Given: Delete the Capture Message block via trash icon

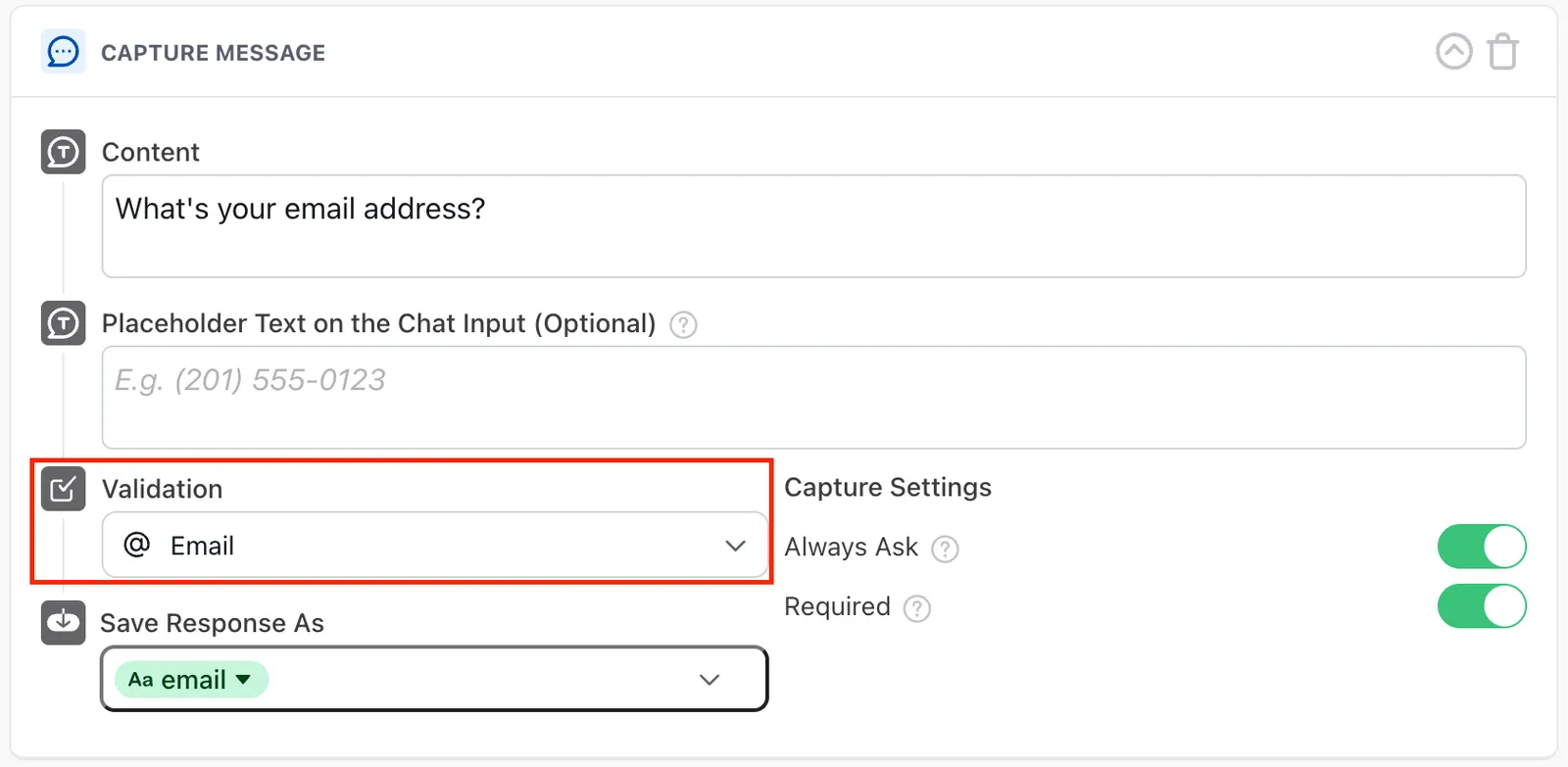Looking at the screenshot, I should (x=1502, y=52).
